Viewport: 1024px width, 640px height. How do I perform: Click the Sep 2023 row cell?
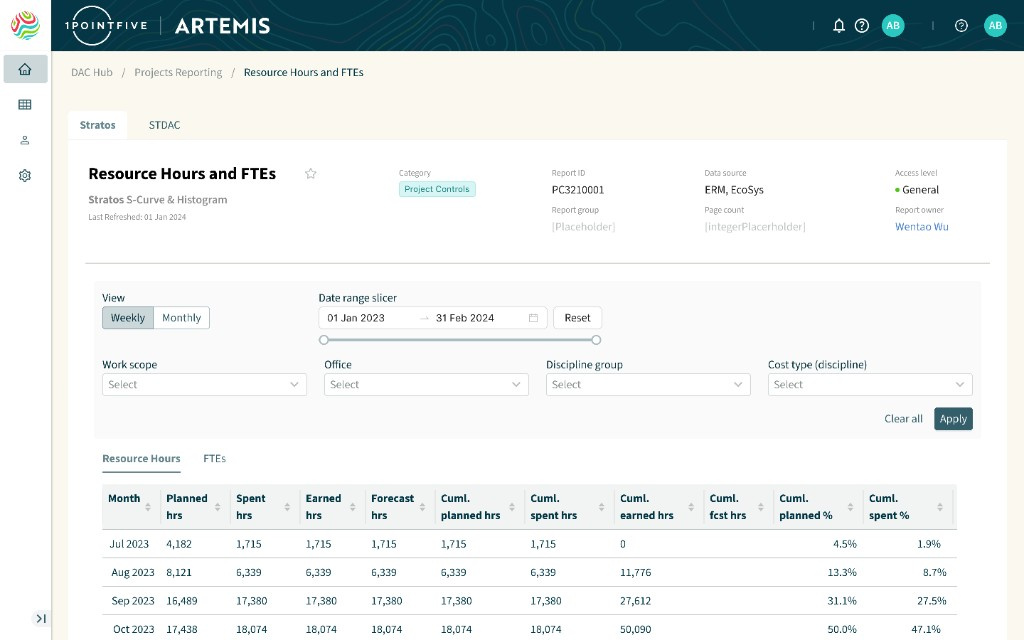pyautogui.click(x=133, y=601)
